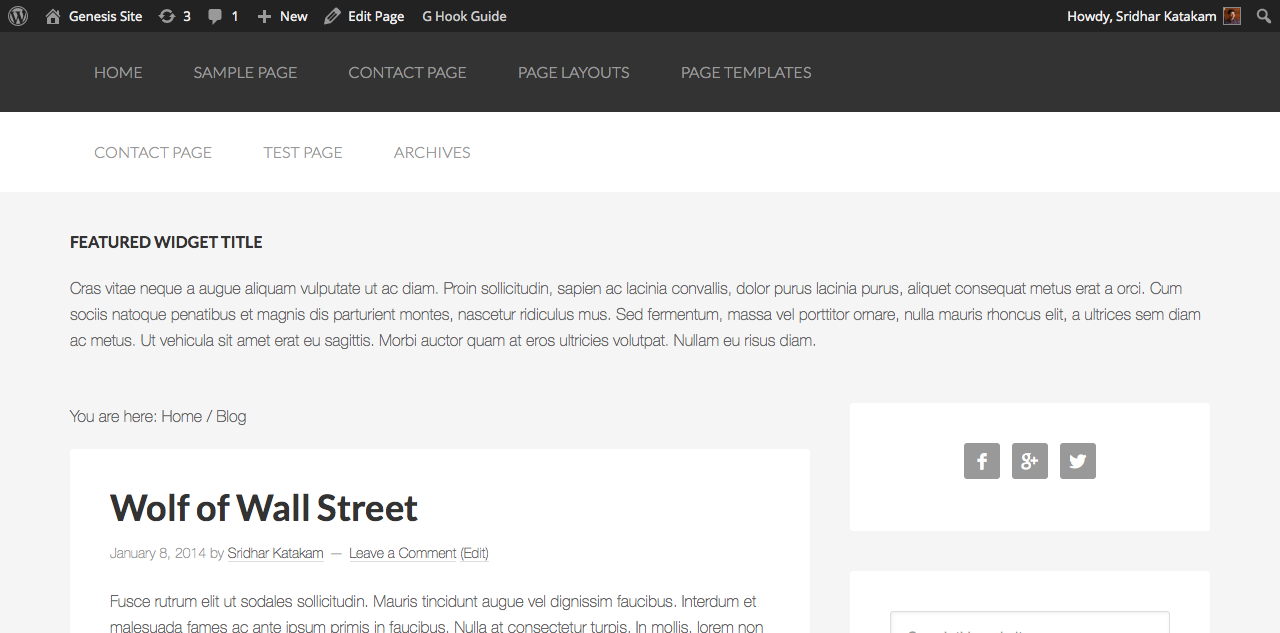Screen dimensions: 1280x633
Task: Click the home icon beside Genesis Site
Action: [52, 15]
